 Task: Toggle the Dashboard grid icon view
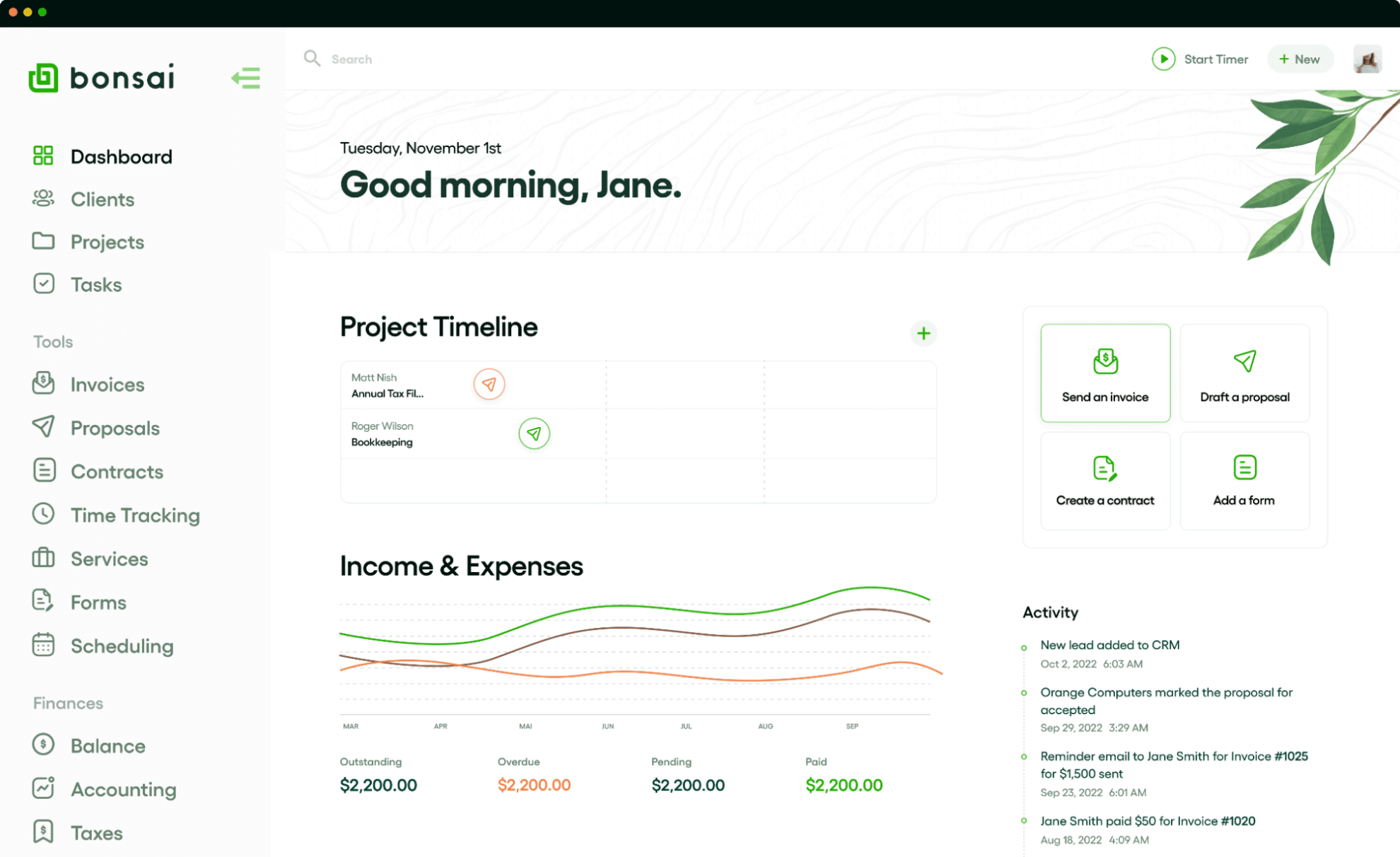pyautogui.click(x=43, y=155)
